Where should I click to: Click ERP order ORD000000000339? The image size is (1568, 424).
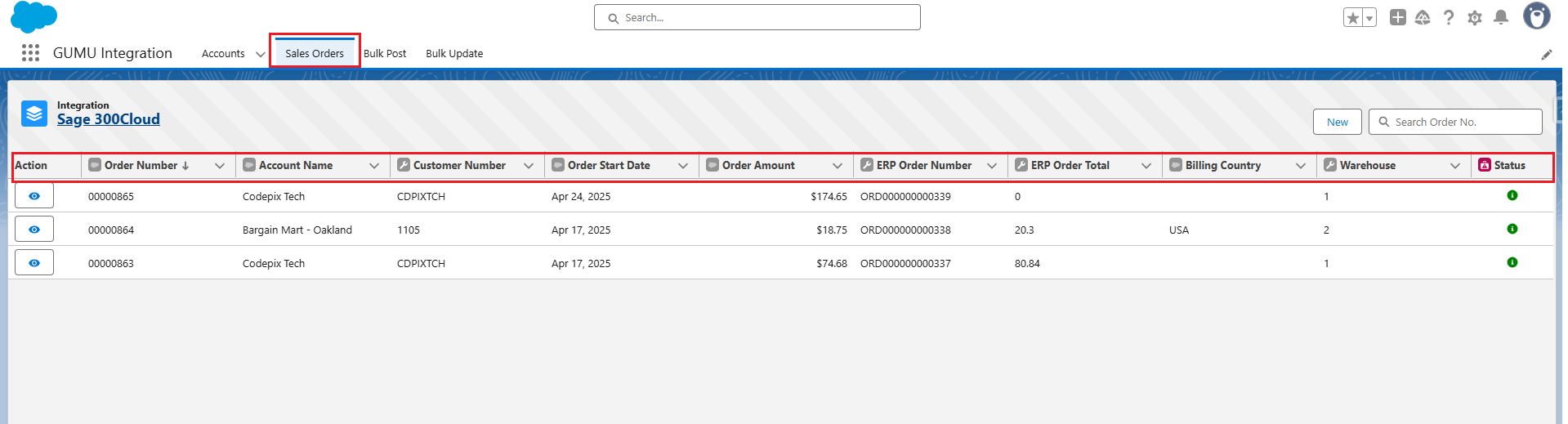pyautogui.click(x=905, y=197)
